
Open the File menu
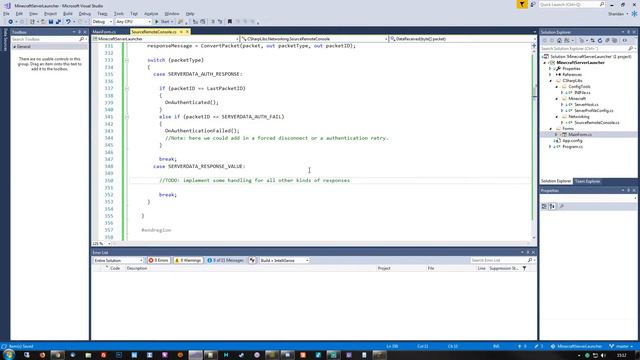(x=6, y=14)
